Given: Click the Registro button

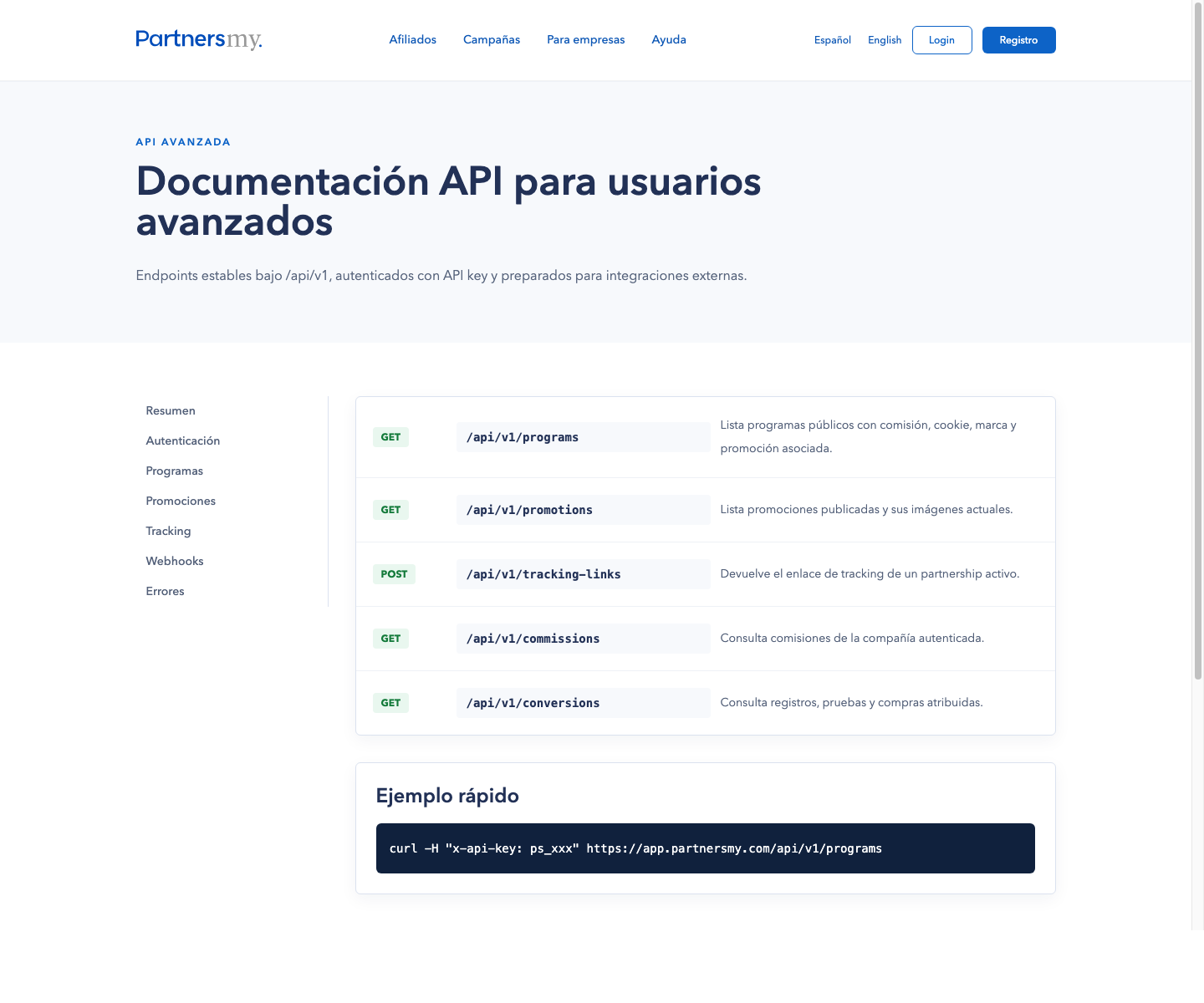Looking at the screenshot, I should (1018, 40).
